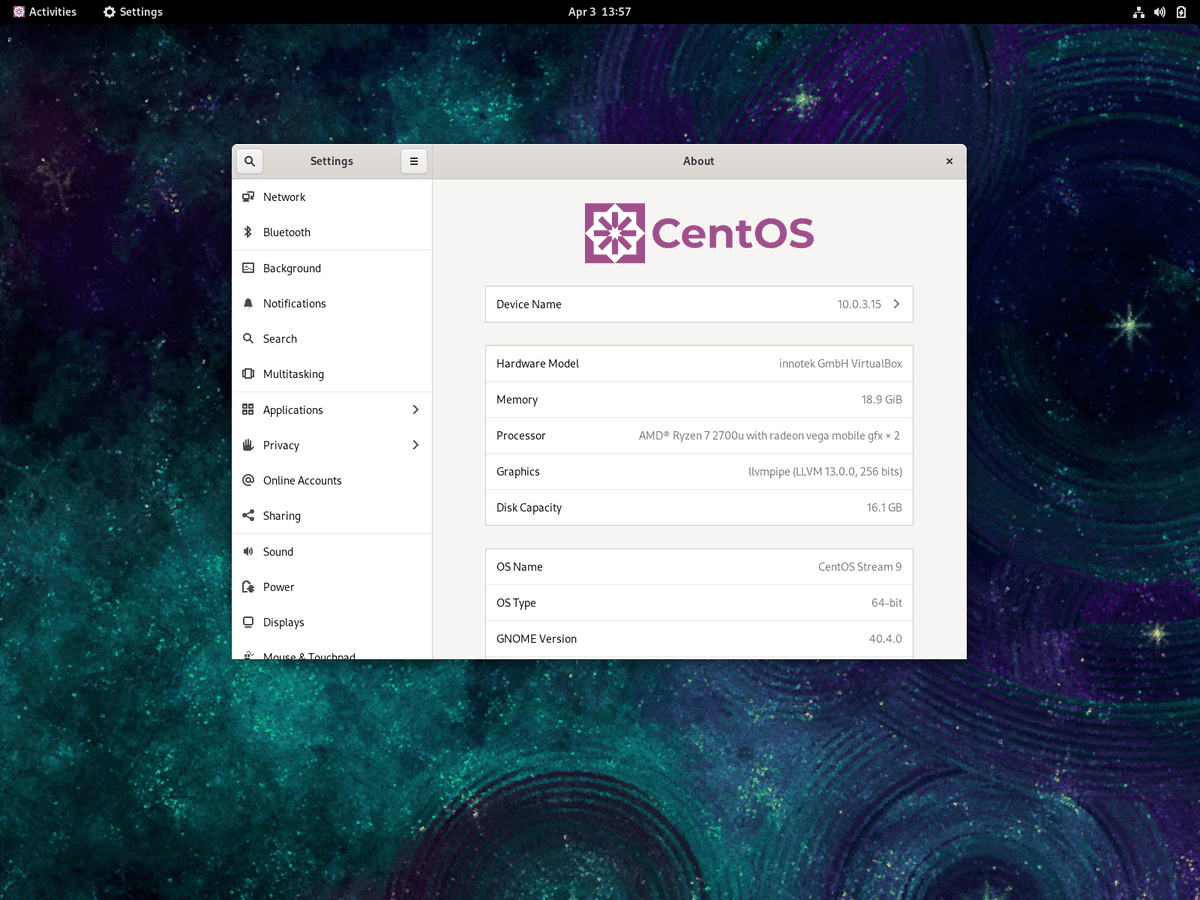1200x900 pixels.
Task: Open the network status icon in top bar
Action: [x=1138, y=12]
